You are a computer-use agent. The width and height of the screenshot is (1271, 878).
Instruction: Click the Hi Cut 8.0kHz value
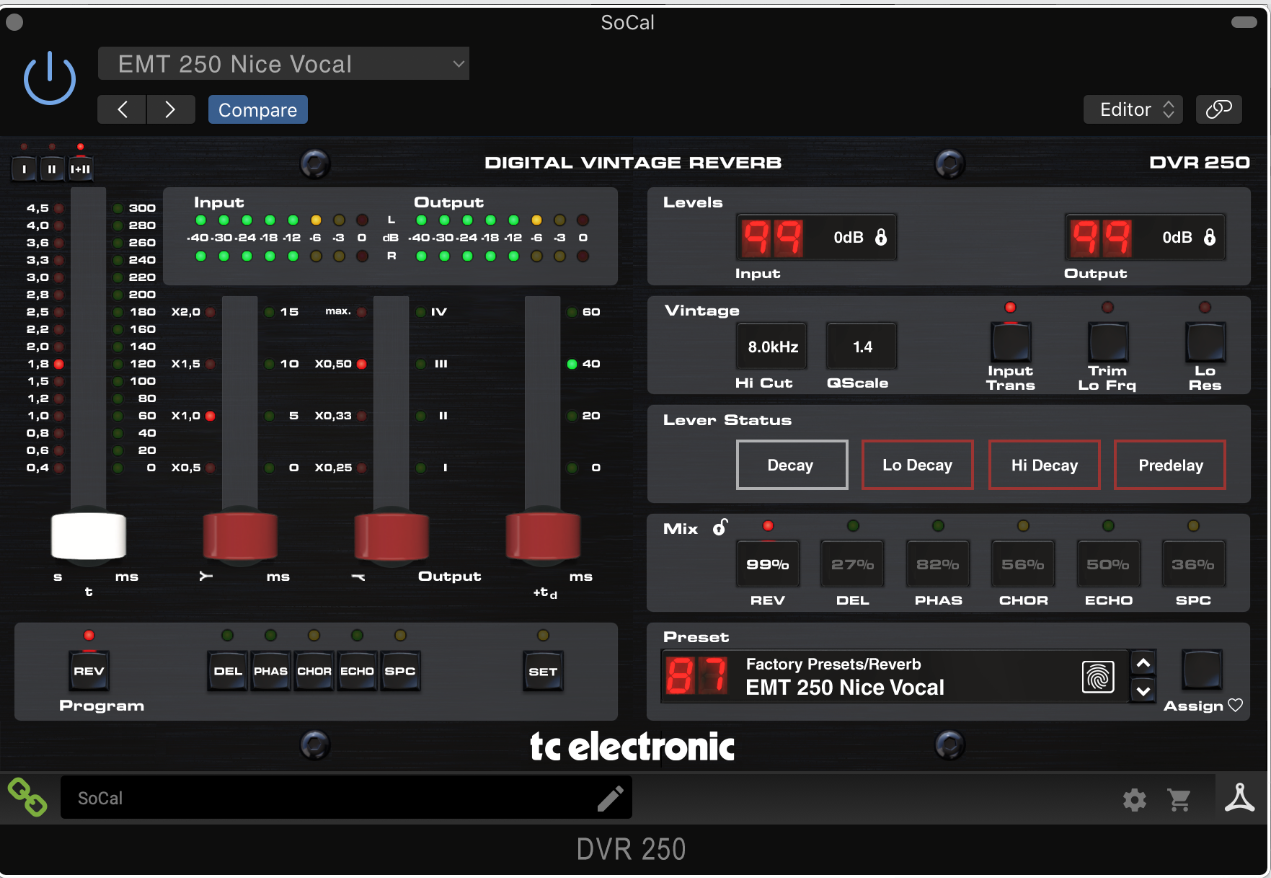(x=773, y=347)
